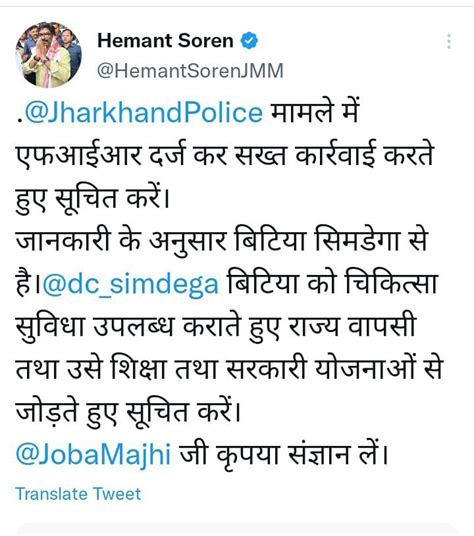The image size is (474, 536).
Task: Open Hemant Soren's profile picture
Action: pos(49,55)
